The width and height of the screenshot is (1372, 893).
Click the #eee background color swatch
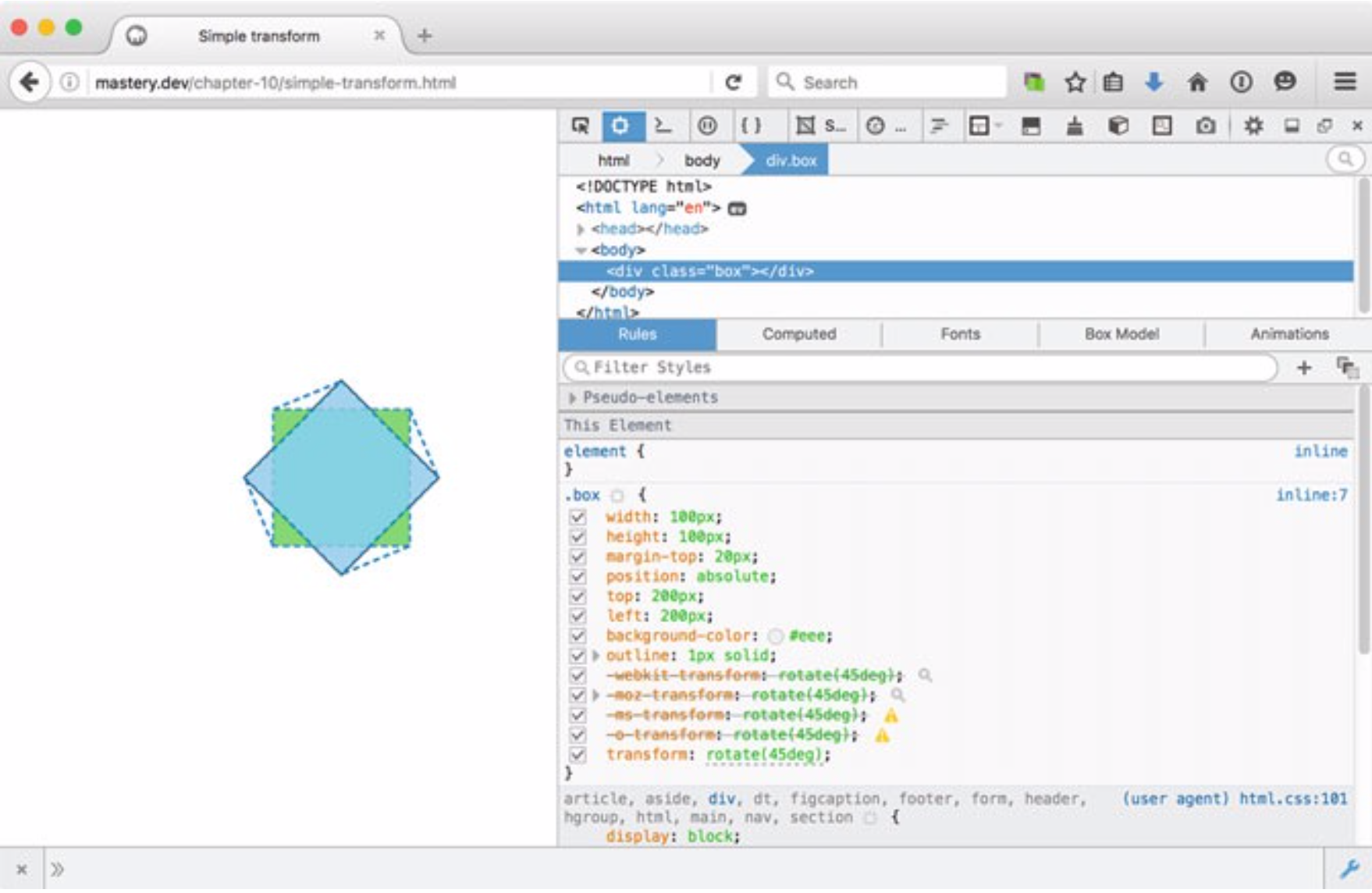[775, 636]
